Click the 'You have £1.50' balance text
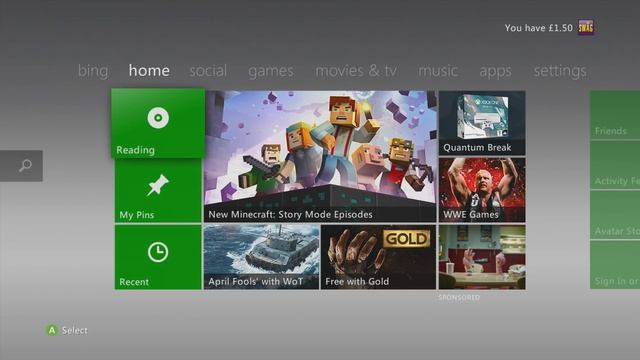Screen dimensions: 640x360 538,28
